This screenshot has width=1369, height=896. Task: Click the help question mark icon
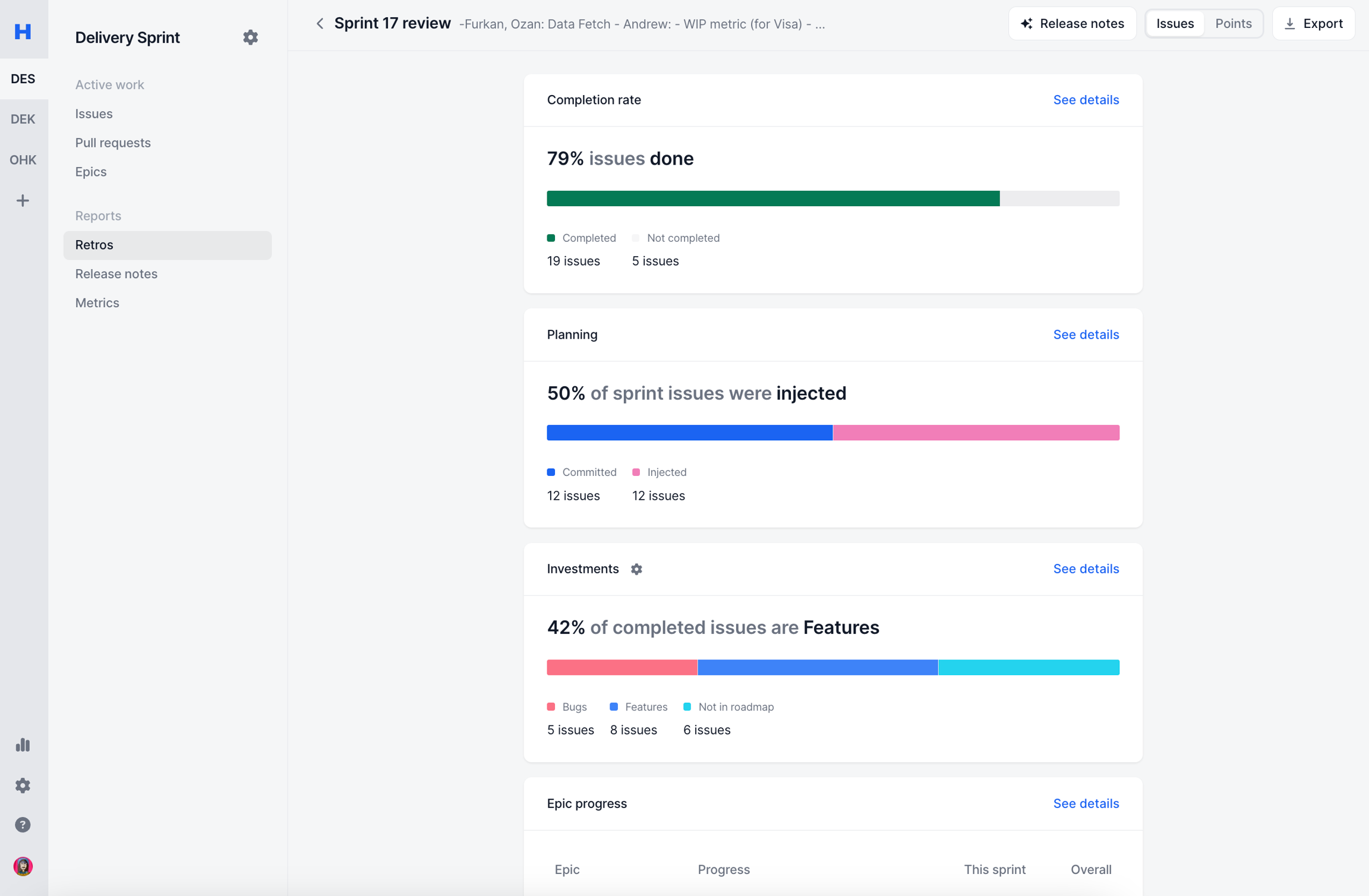coord(23,825)
